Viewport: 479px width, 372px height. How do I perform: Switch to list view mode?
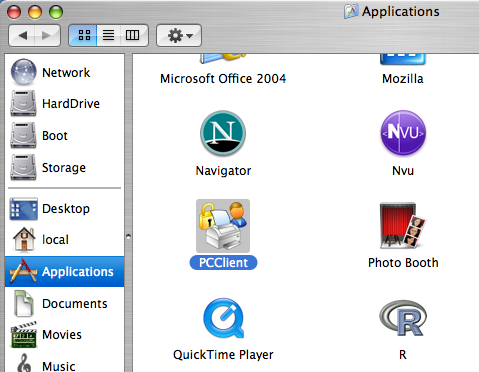108,35
